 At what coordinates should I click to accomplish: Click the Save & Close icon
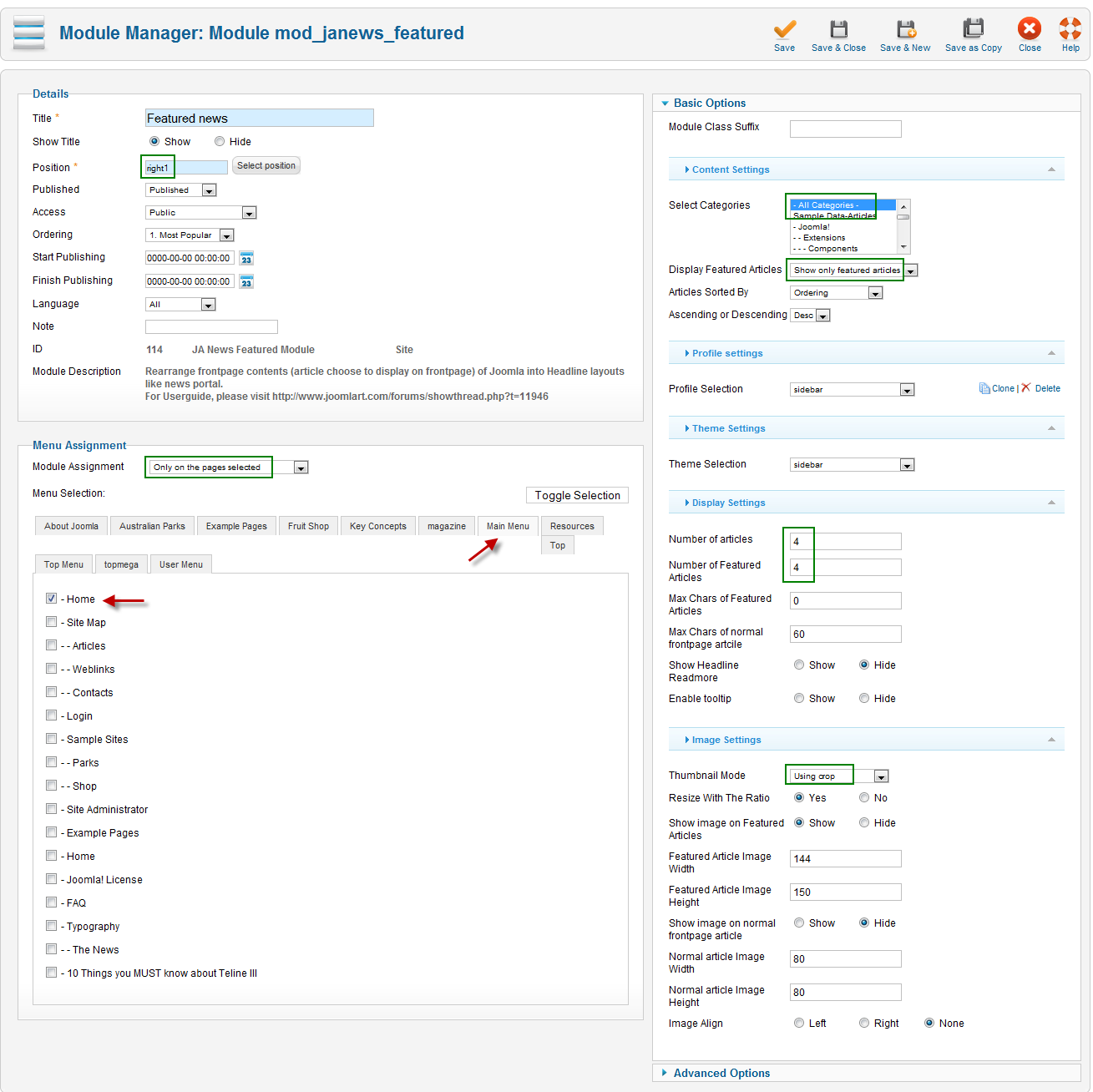coord(838,30)
